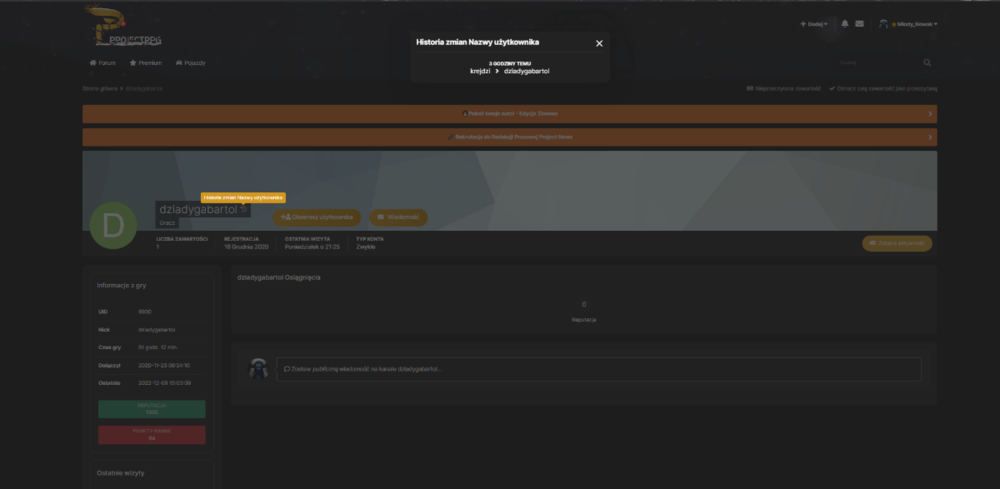The width and height of the screenshot is (1000, 489).
Task: Click the Nick row in game info
Action: coord(152,330)
